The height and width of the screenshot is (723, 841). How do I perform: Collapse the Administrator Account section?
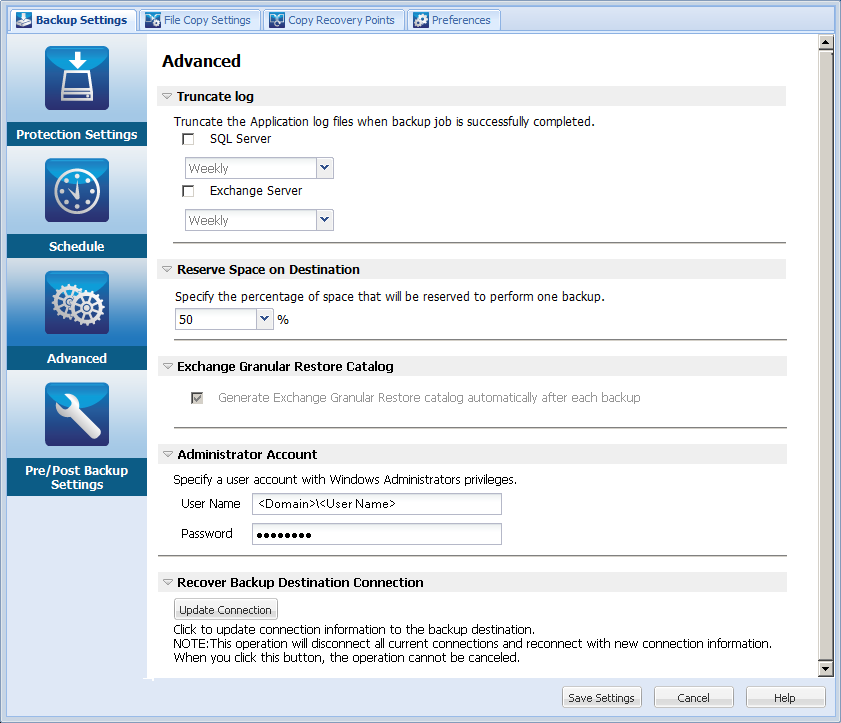pos(166,454)
